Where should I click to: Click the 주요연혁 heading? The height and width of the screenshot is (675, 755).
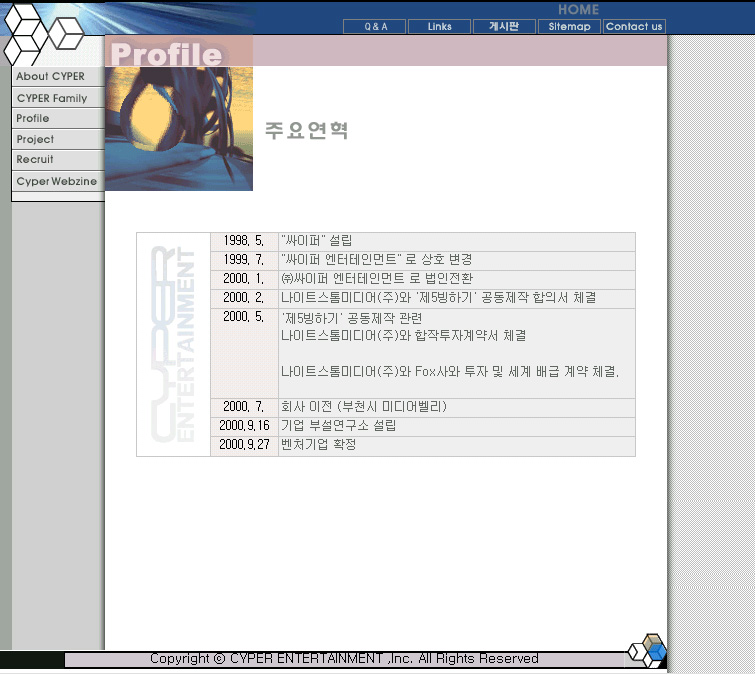point(306,130)
